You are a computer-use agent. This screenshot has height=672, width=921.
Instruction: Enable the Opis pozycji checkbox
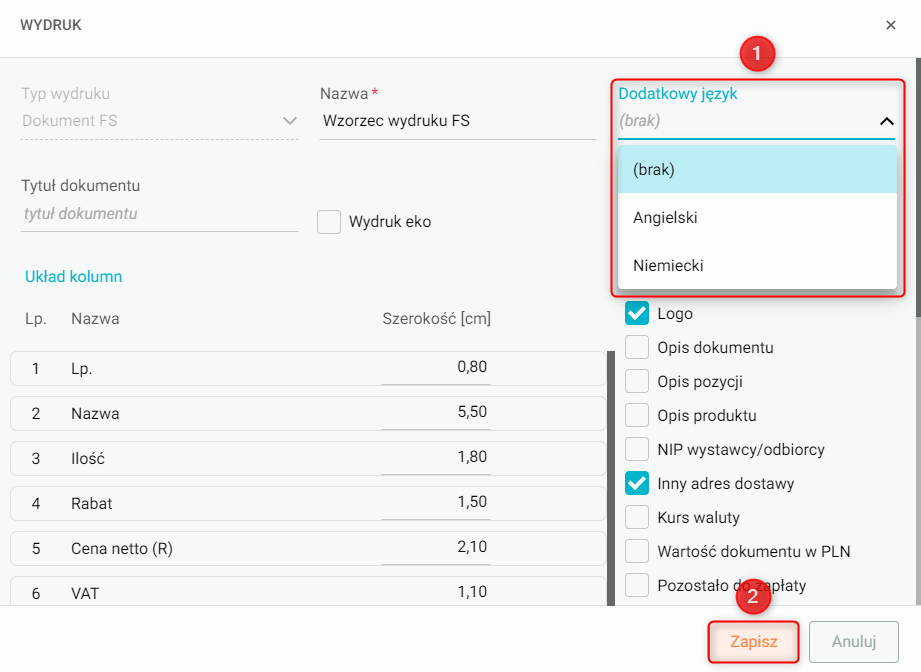click(x=637, y=382)
